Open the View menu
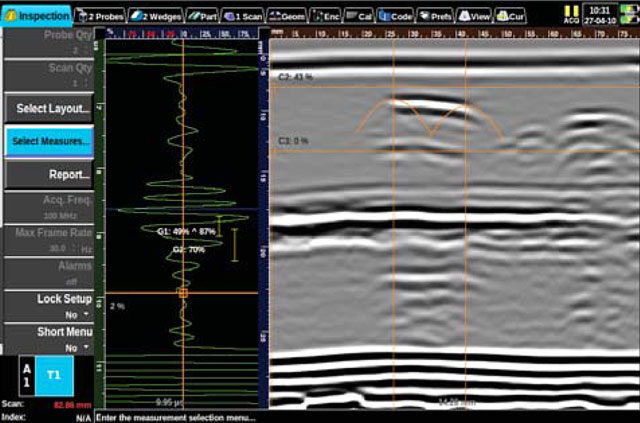The height and width of the screenshot is (423, 640). pyautogui.click(x=476, y=16)
